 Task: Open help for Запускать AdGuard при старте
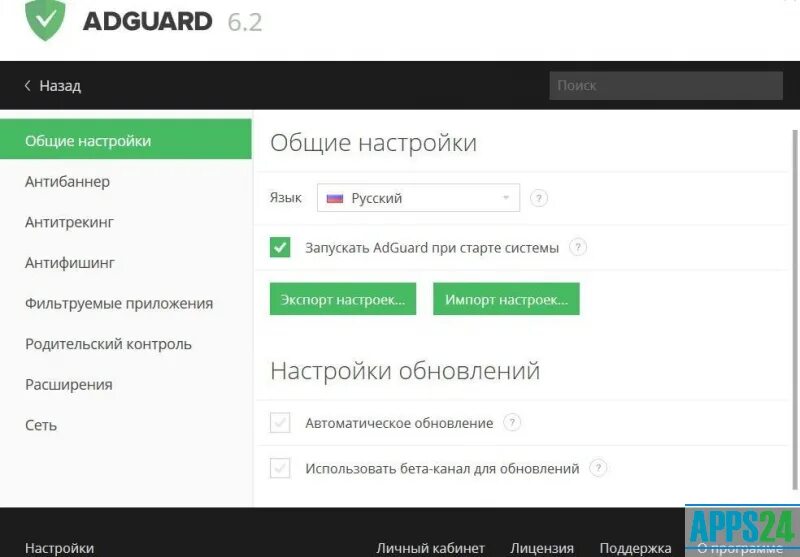click(578, 247)
